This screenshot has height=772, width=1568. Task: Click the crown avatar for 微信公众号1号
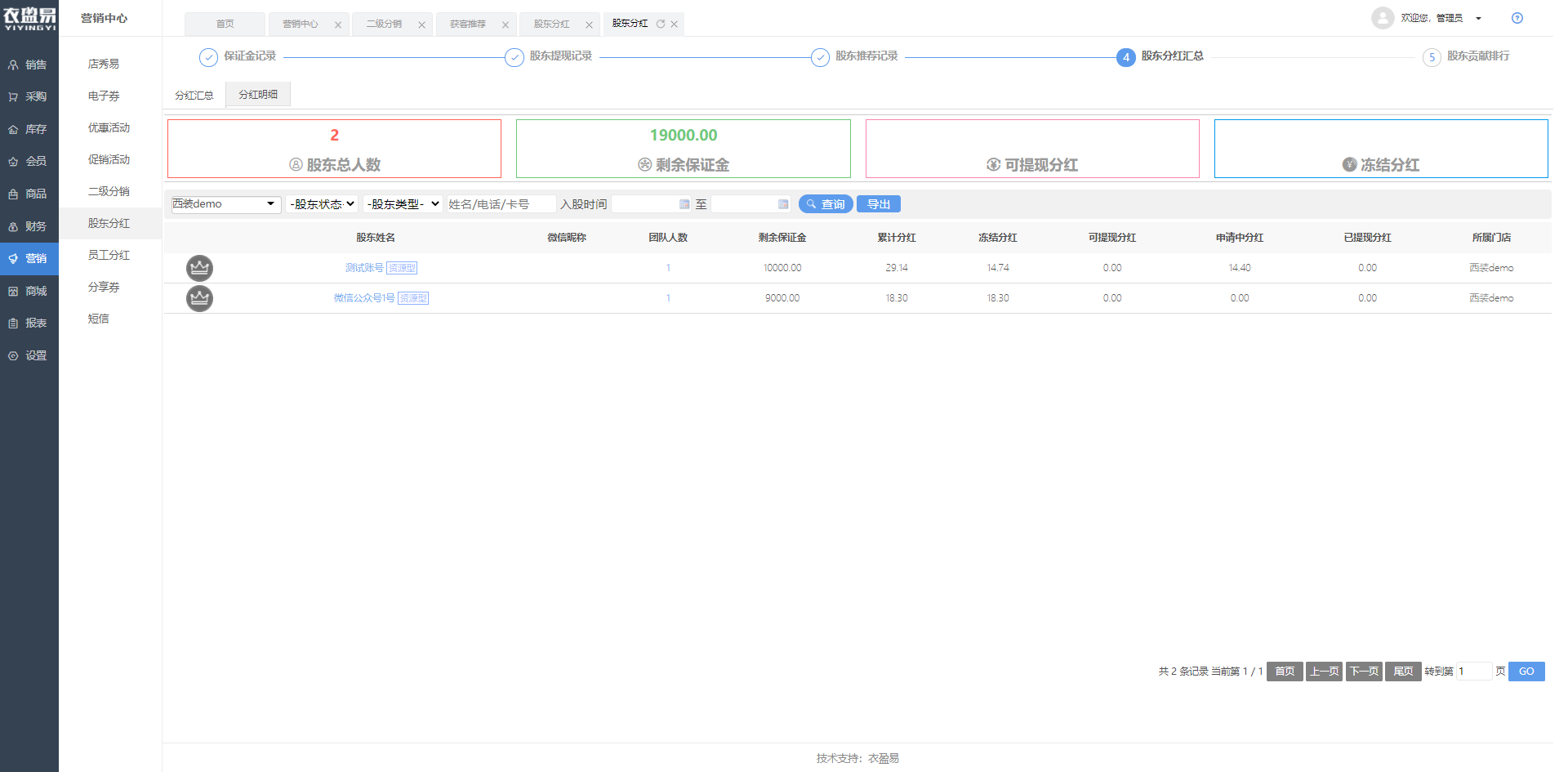pyautogui.click(x=199, y=298)
